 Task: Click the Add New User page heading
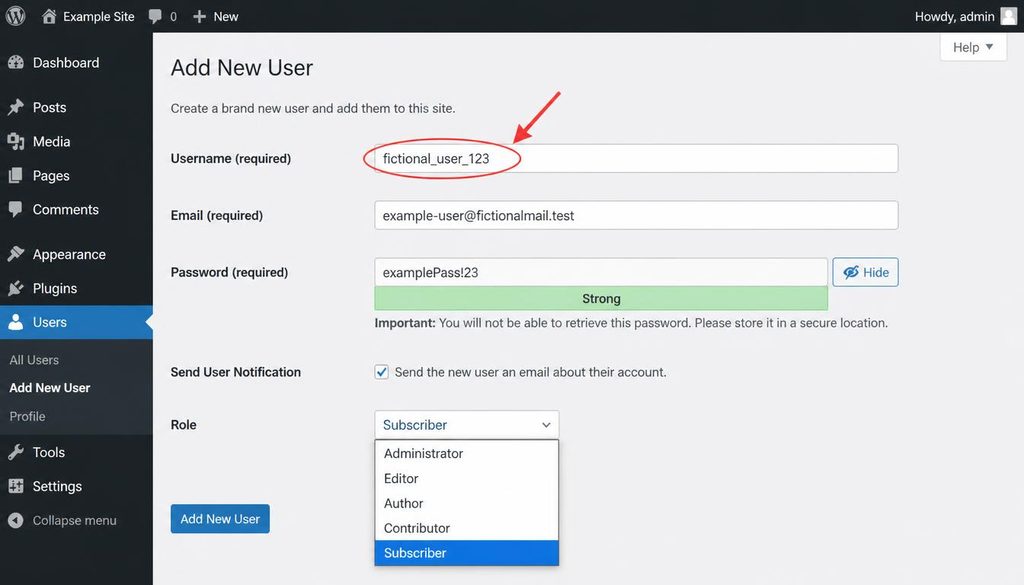click(242, 68)
